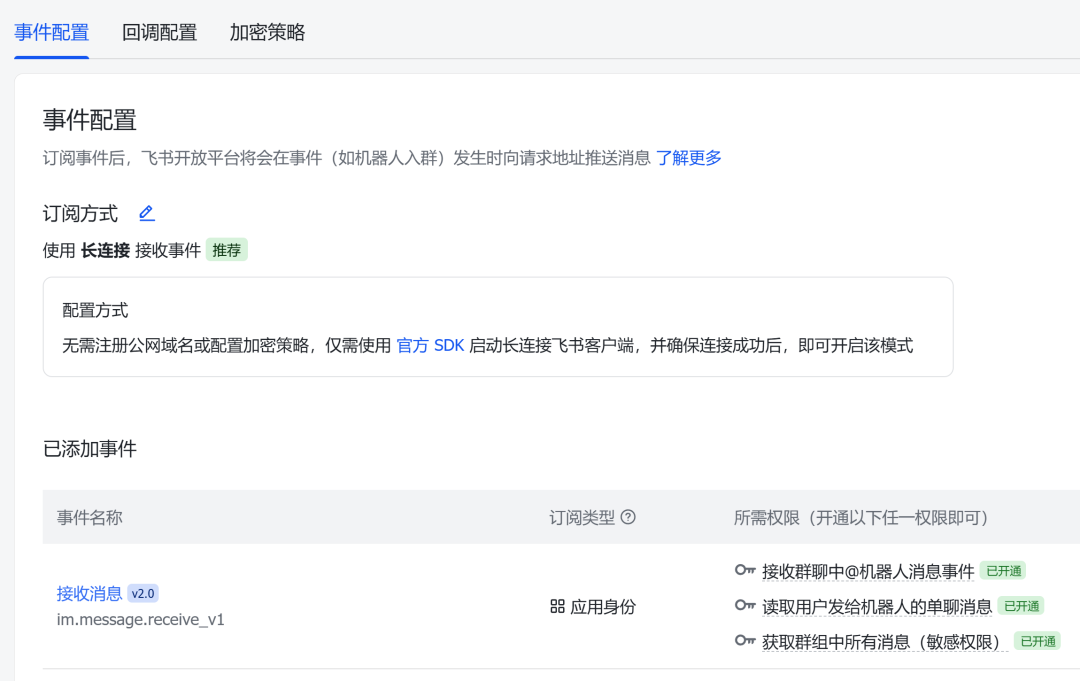Go to the 加密策略 tab
This screenshot has height=681, width=1080.
(267, 32)
